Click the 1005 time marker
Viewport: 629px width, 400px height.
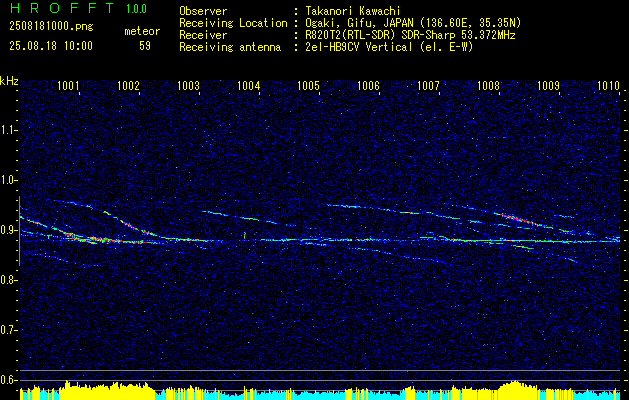point(308,85)
